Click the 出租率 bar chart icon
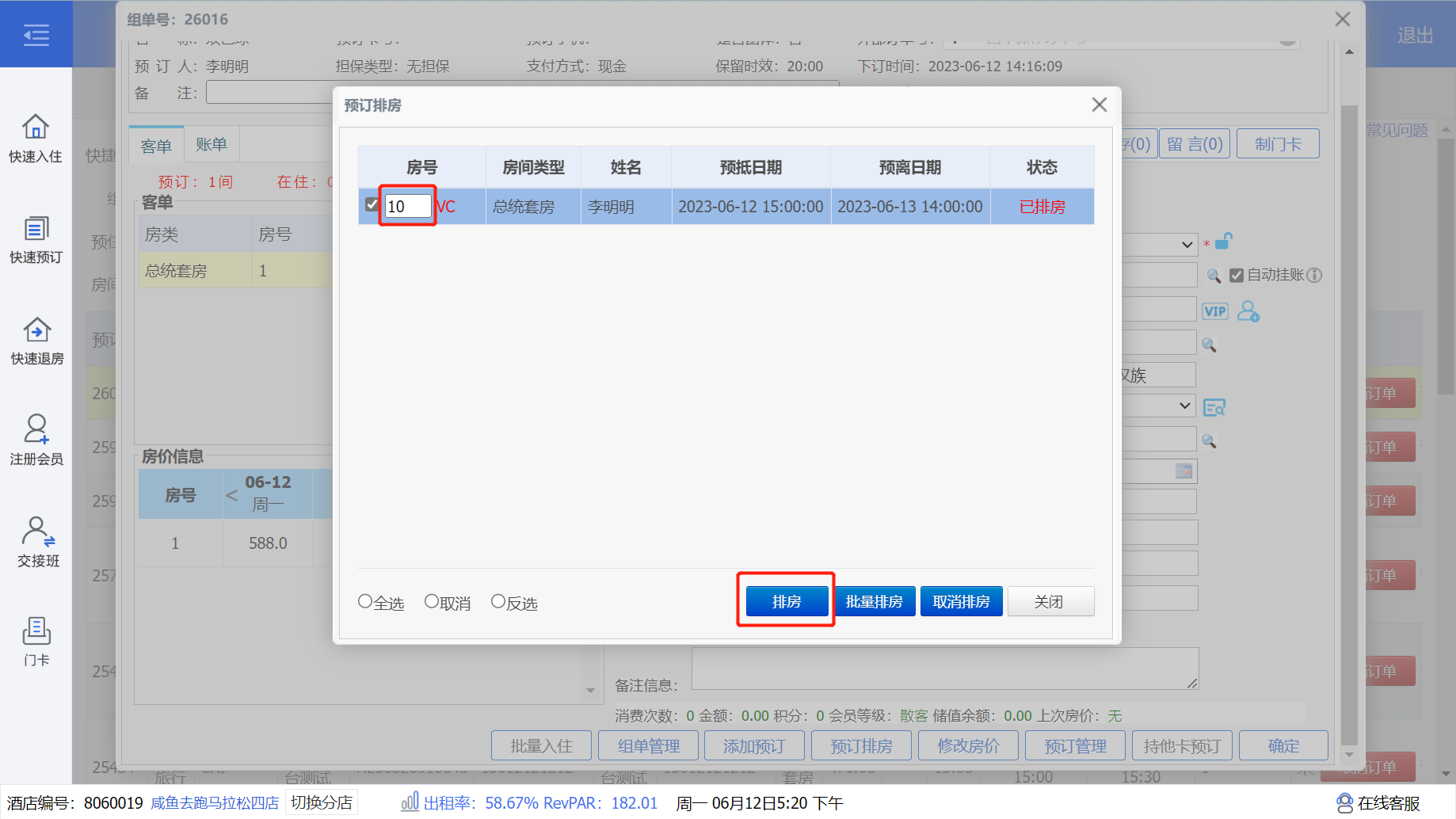 coord(410,802)
